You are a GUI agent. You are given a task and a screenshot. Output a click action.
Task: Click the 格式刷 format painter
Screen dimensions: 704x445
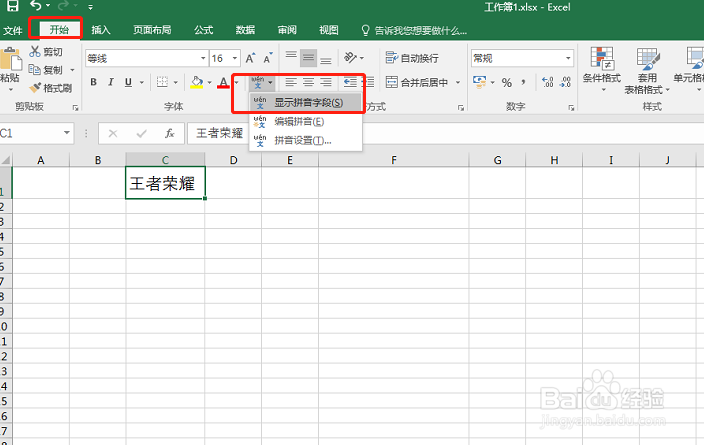click(x=50, y=88)
